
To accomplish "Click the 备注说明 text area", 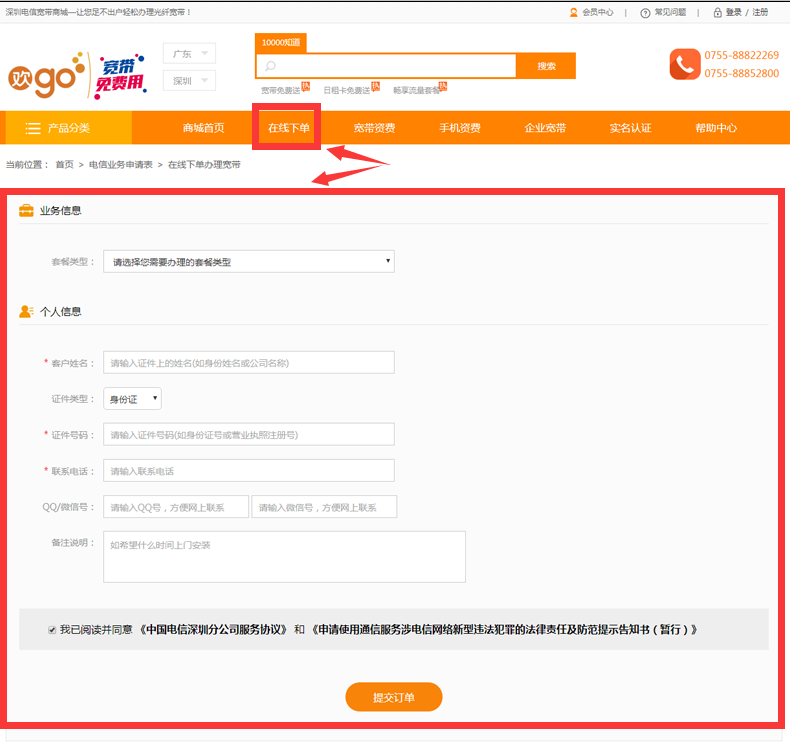I will pos(284,556).
